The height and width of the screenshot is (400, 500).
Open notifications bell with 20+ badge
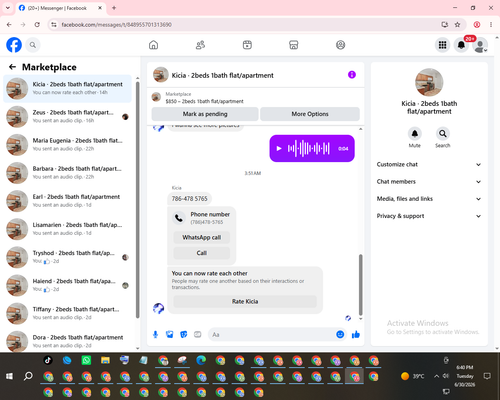point(461,45)
